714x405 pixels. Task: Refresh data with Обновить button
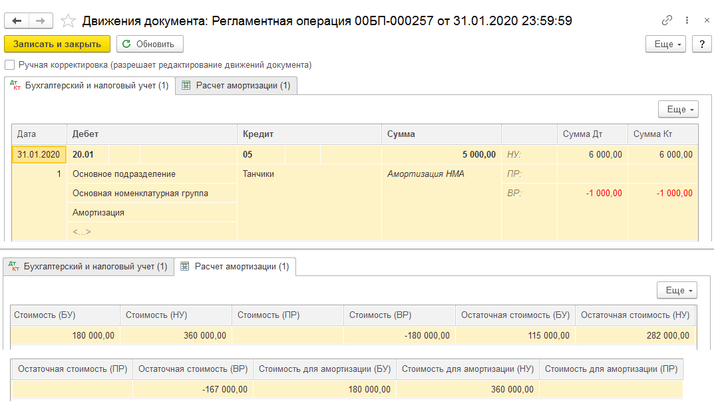click(150, 44)
